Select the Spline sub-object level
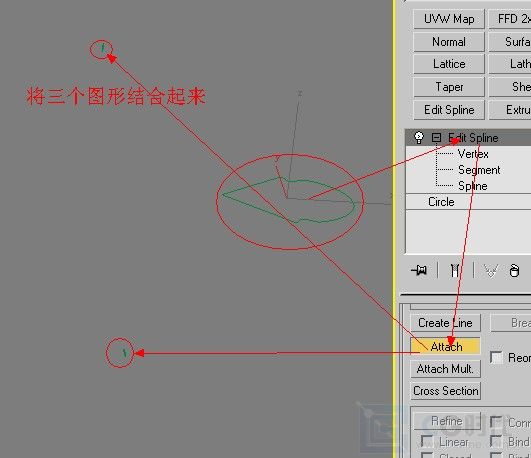531x458 pixels. click(x=472, y=186)
